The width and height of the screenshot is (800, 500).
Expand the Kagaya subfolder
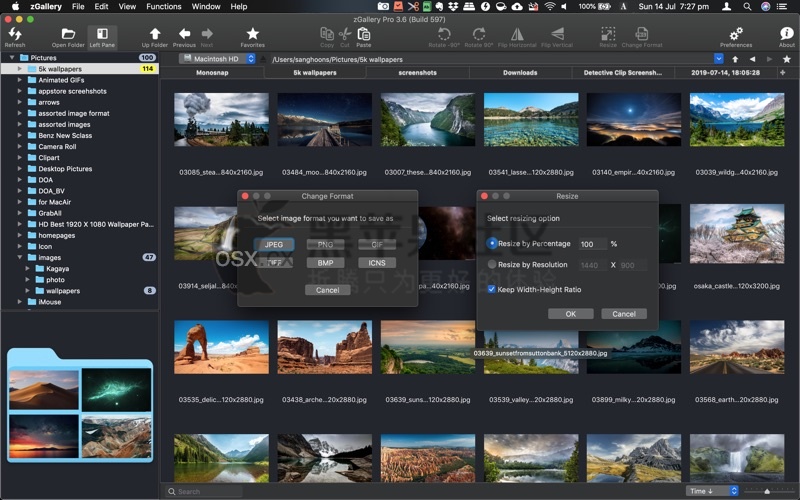pyautogui.click(x=28, y=268)
